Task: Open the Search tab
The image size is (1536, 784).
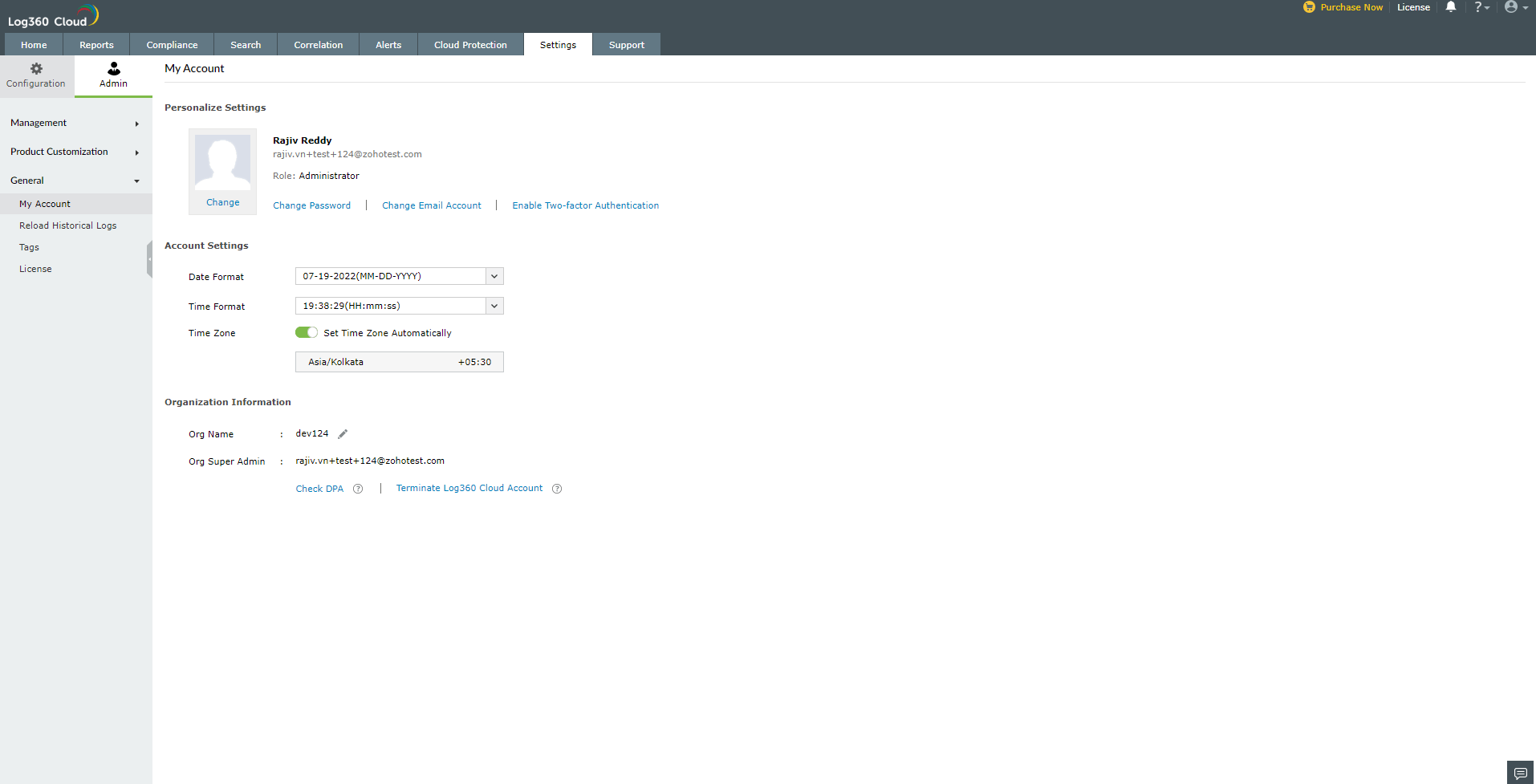Action: tap(246, 45)
